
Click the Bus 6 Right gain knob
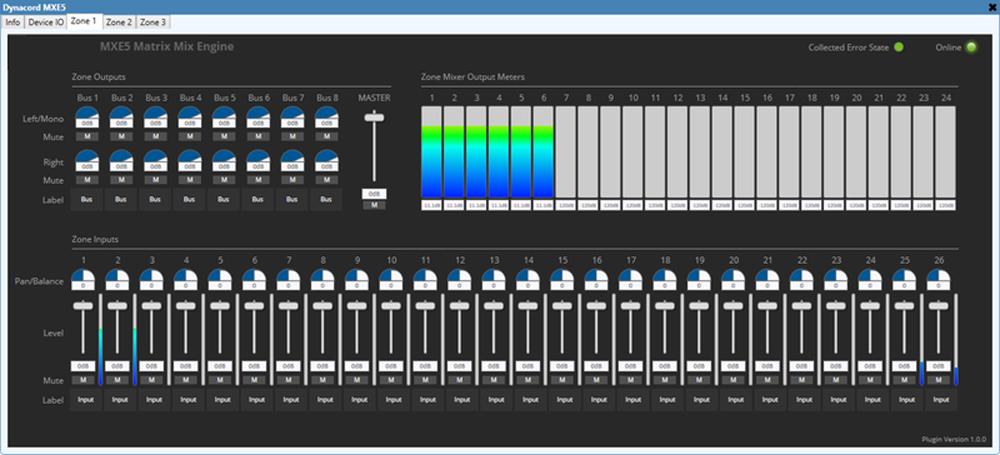[x=258, y=156]
